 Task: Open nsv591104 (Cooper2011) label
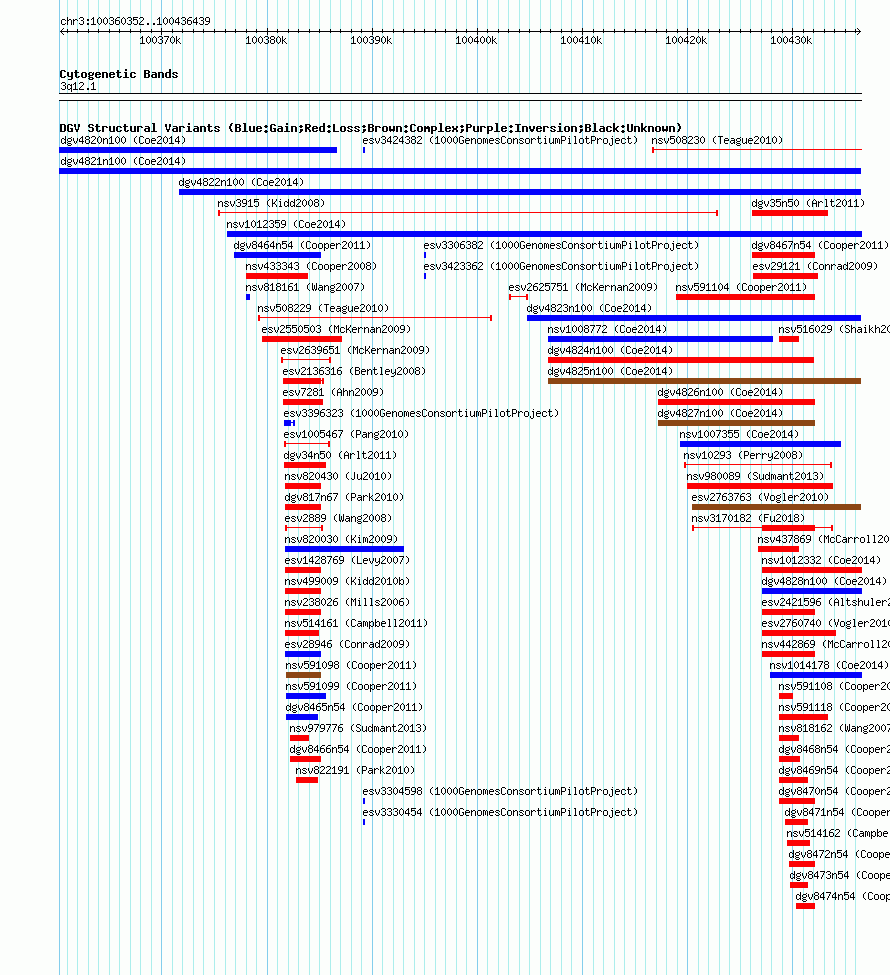pos(741,288)
